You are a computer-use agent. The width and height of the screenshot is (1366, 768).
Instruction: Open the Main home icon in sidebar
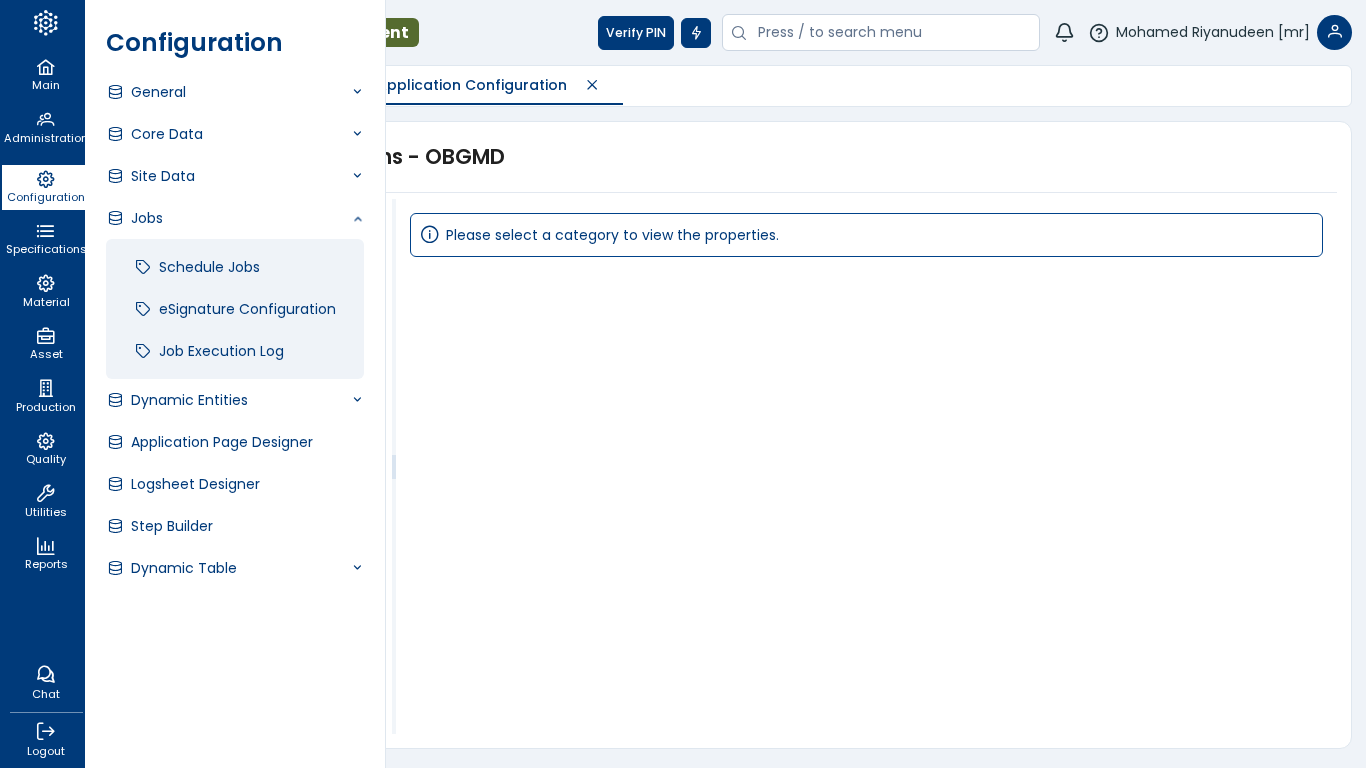pos(45,74)
